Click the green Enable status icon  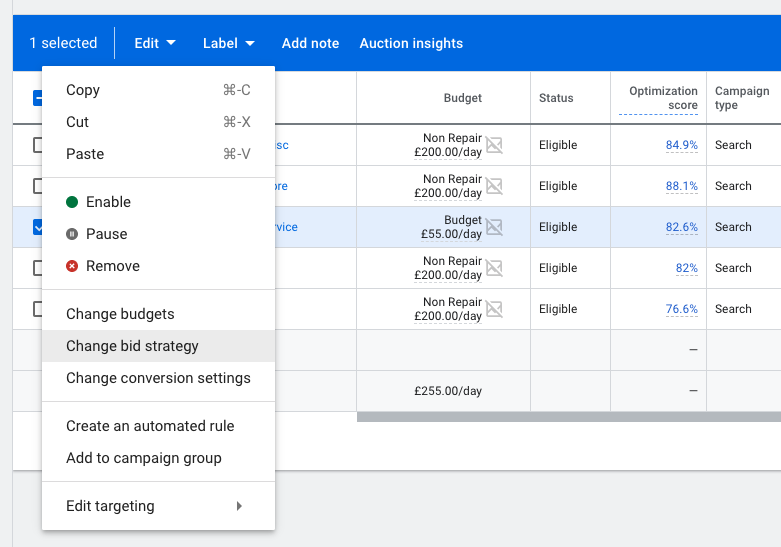72,202
